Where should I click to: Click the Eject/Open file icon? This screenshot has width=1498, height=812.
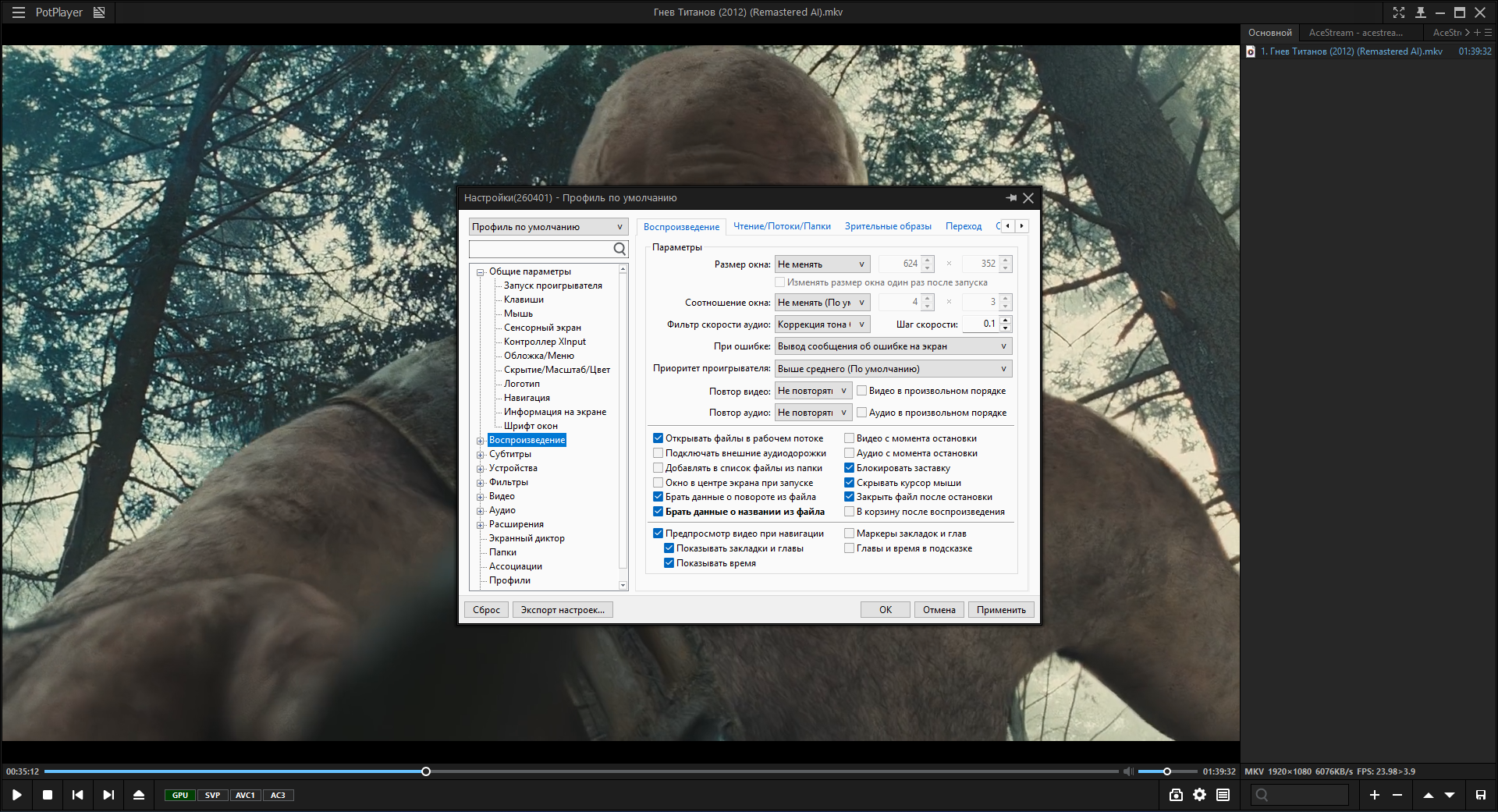139,795
